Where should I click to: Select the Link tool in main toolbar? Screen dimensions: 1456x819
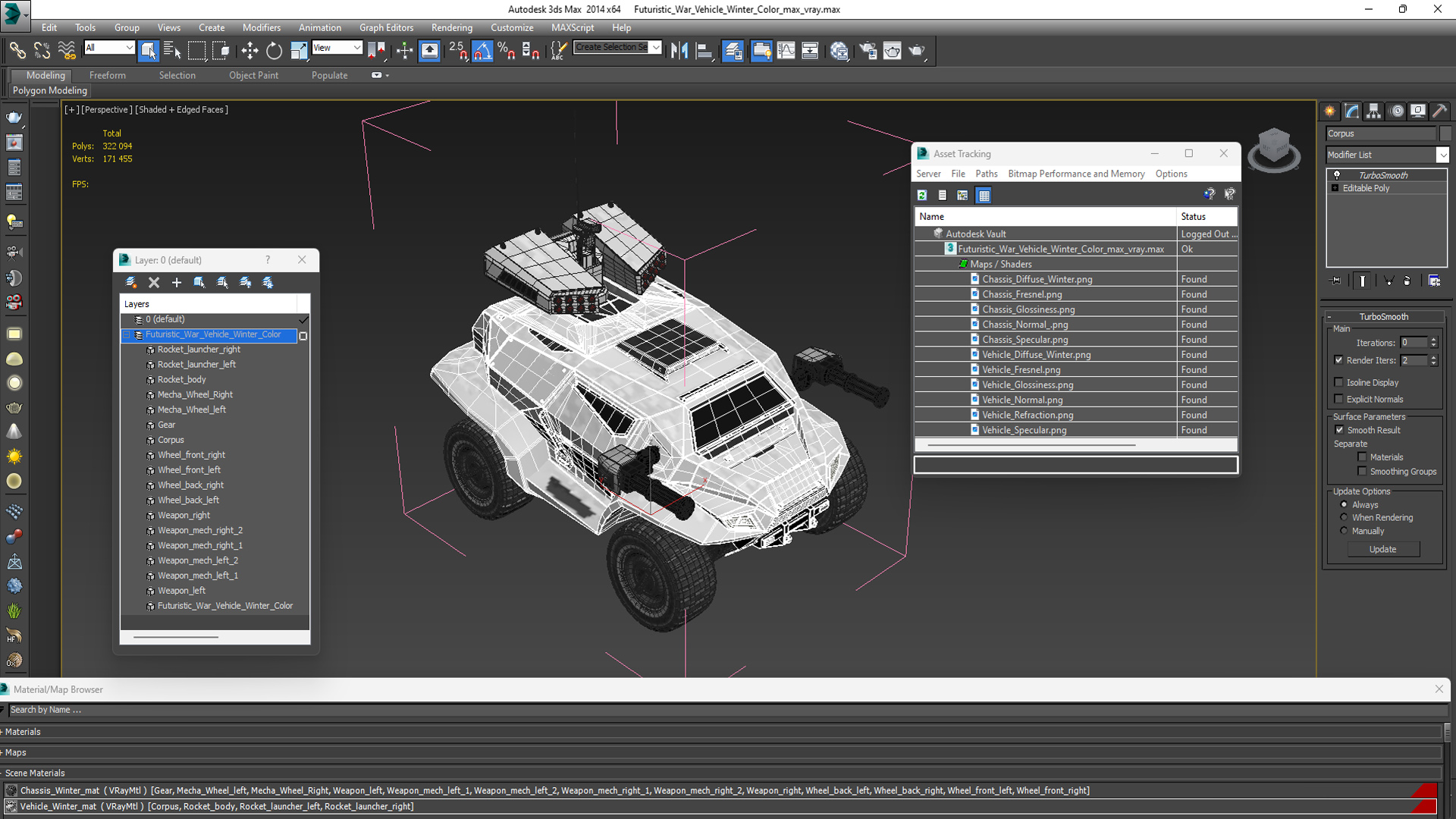[x=17, y=51]
